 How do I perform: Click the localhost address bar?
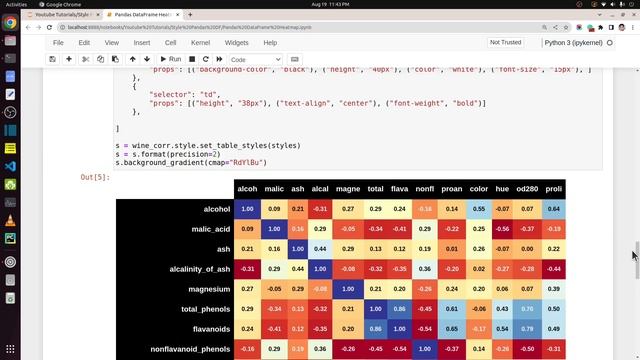300,27
